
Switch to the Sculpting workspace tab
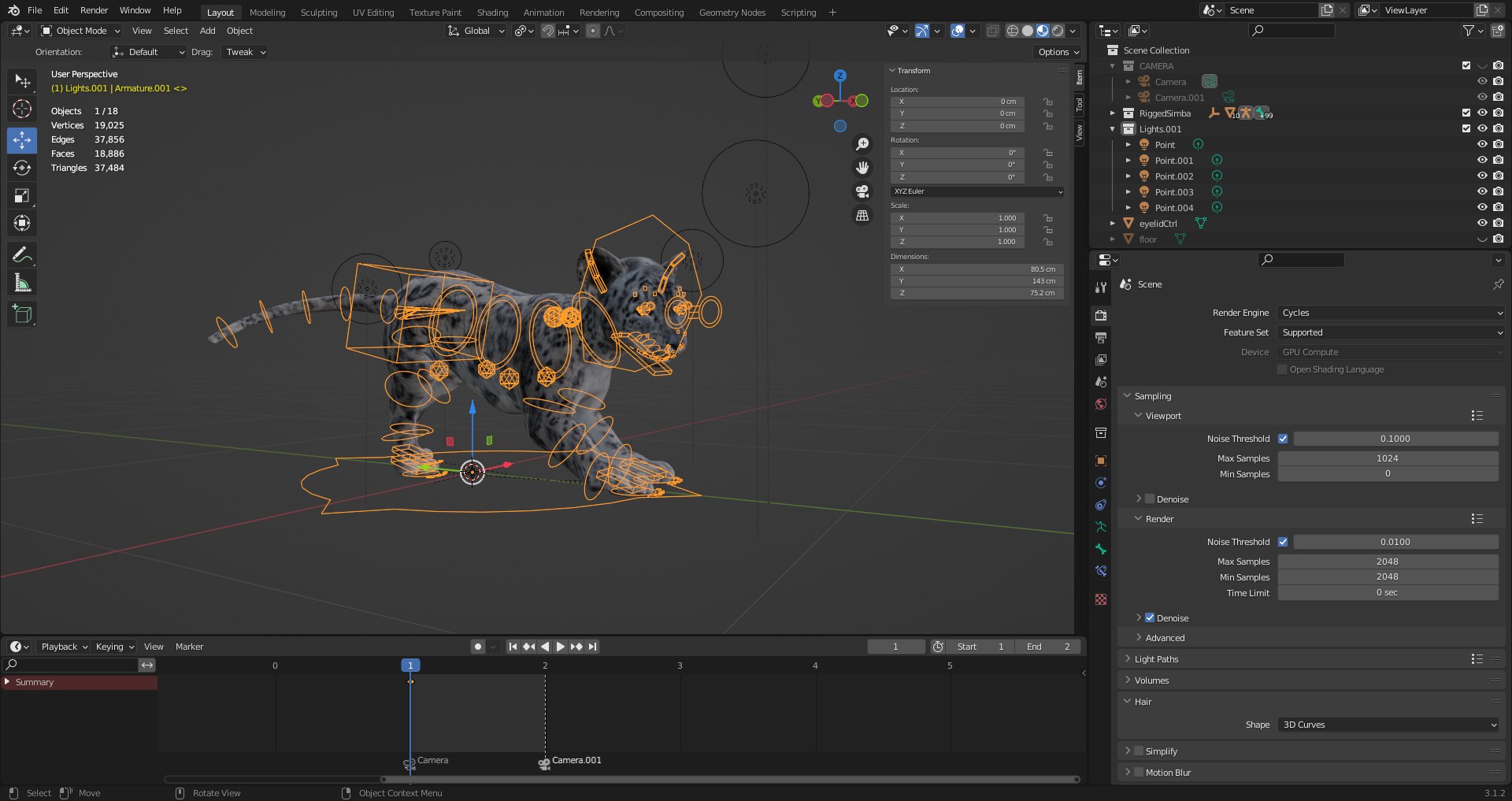coord(319,13)
